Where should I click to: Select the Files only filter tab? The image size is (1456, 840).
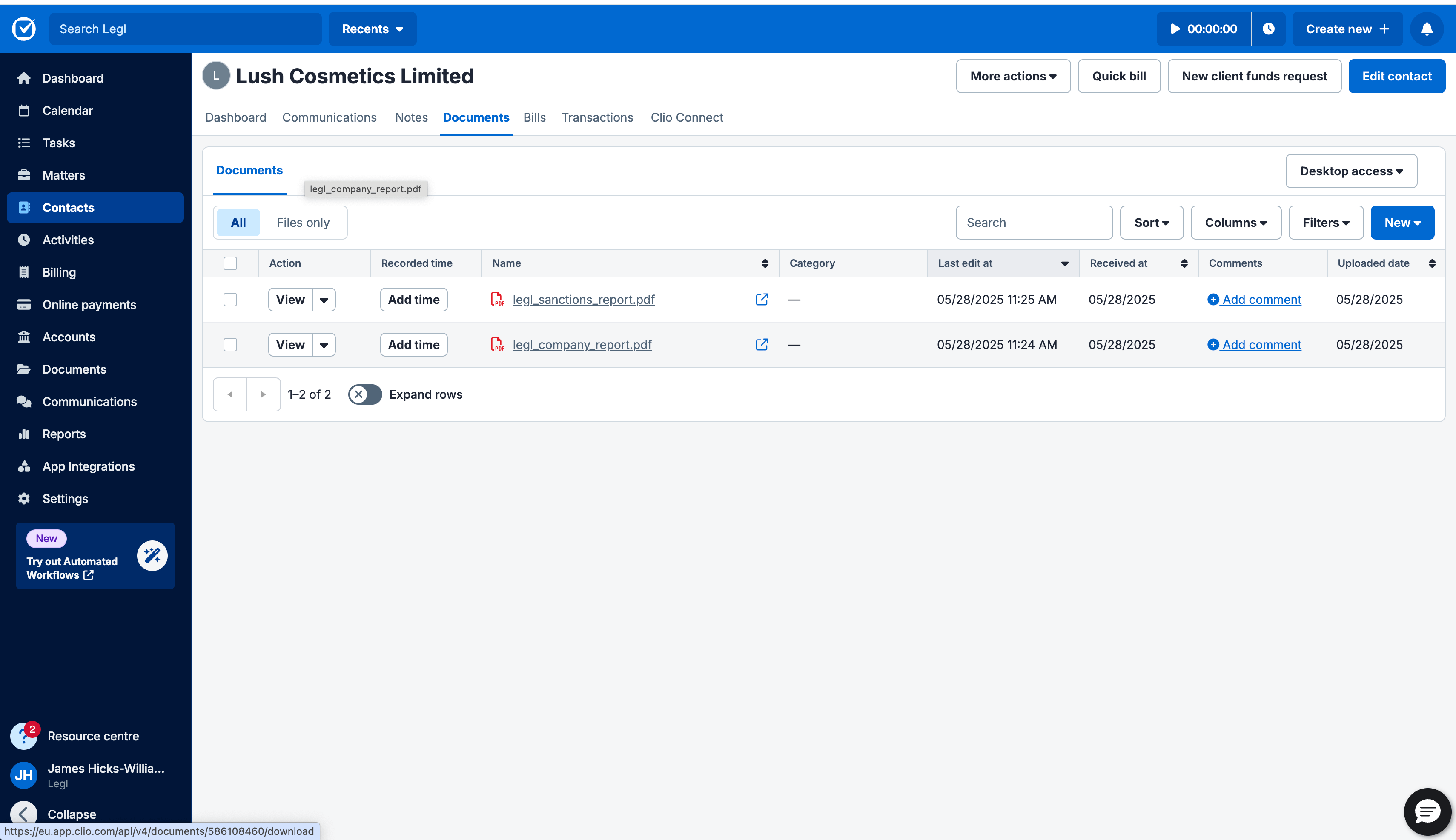[303, 223]
